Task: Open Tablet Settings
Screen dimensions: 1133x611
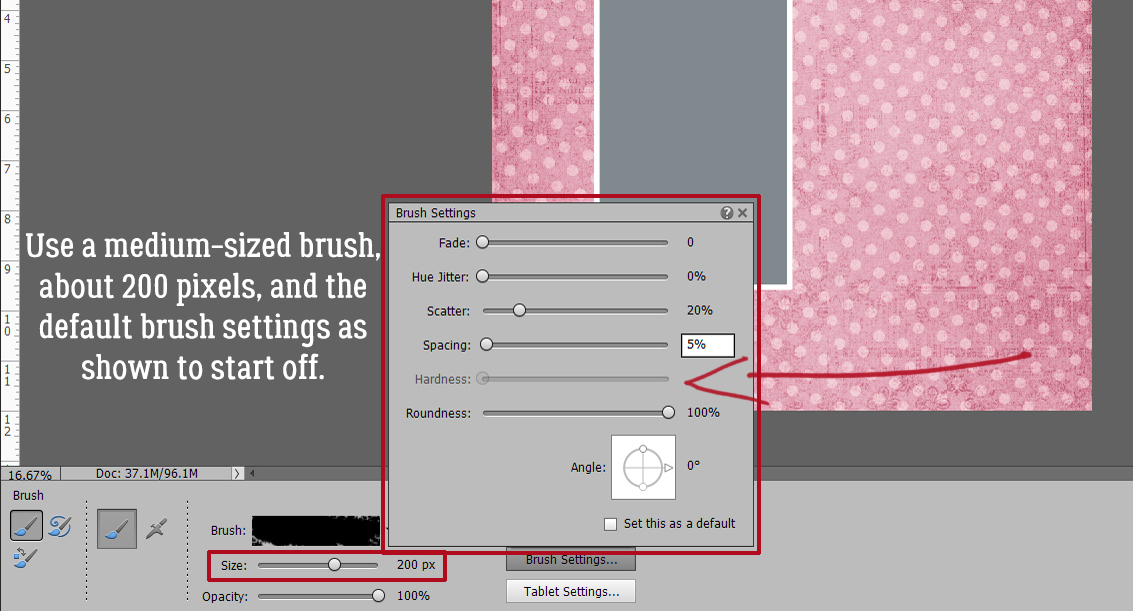Action: (x=571, y=592)
